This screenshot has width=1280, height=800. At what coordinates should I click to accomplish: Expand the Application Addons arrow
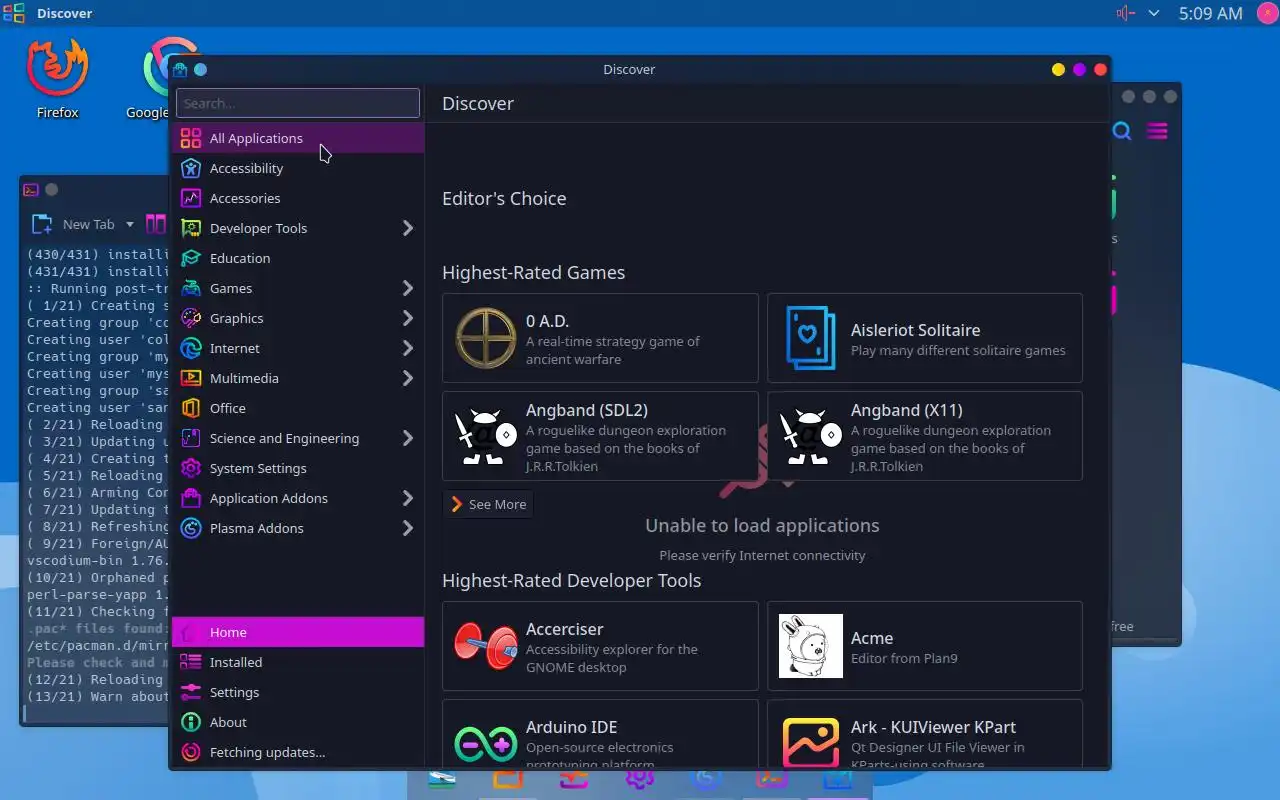coord(408,498)
